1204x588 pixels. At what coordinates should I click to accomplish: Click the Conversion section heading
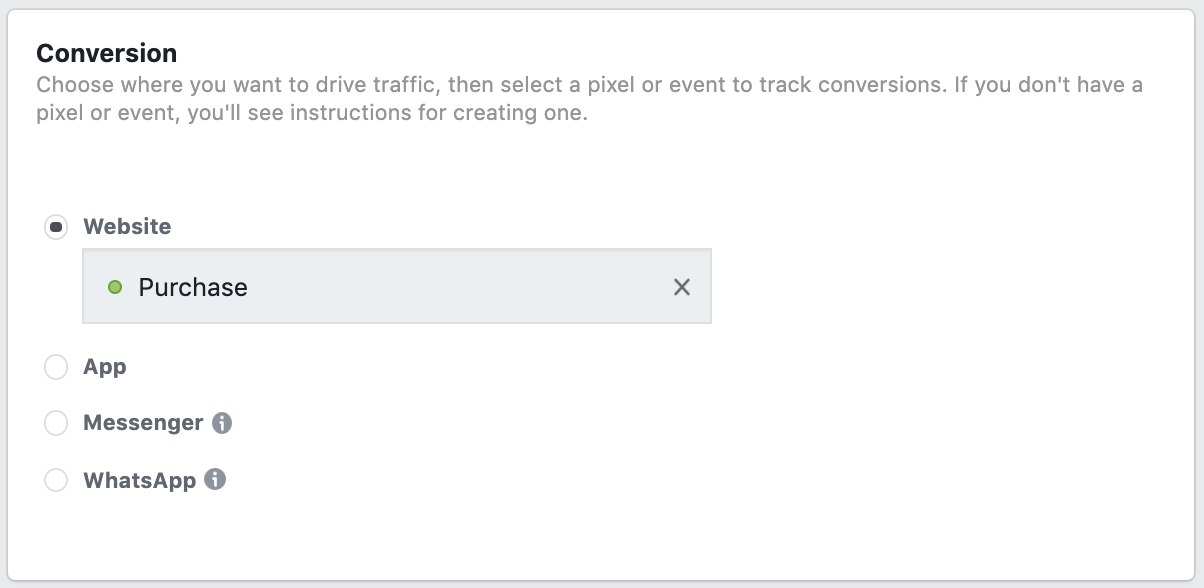click(106, 53)
